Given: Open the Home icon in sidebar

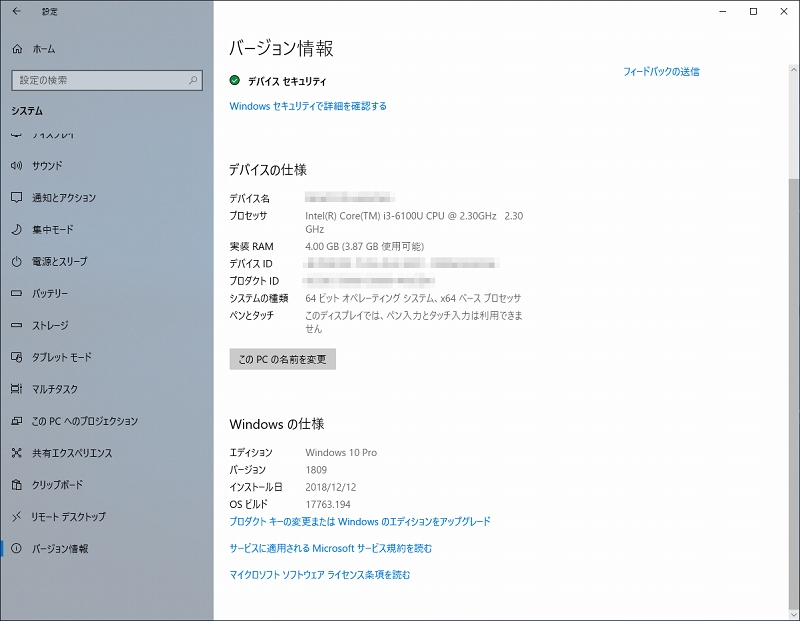Looking at the screenshot, I should (17, 49).
